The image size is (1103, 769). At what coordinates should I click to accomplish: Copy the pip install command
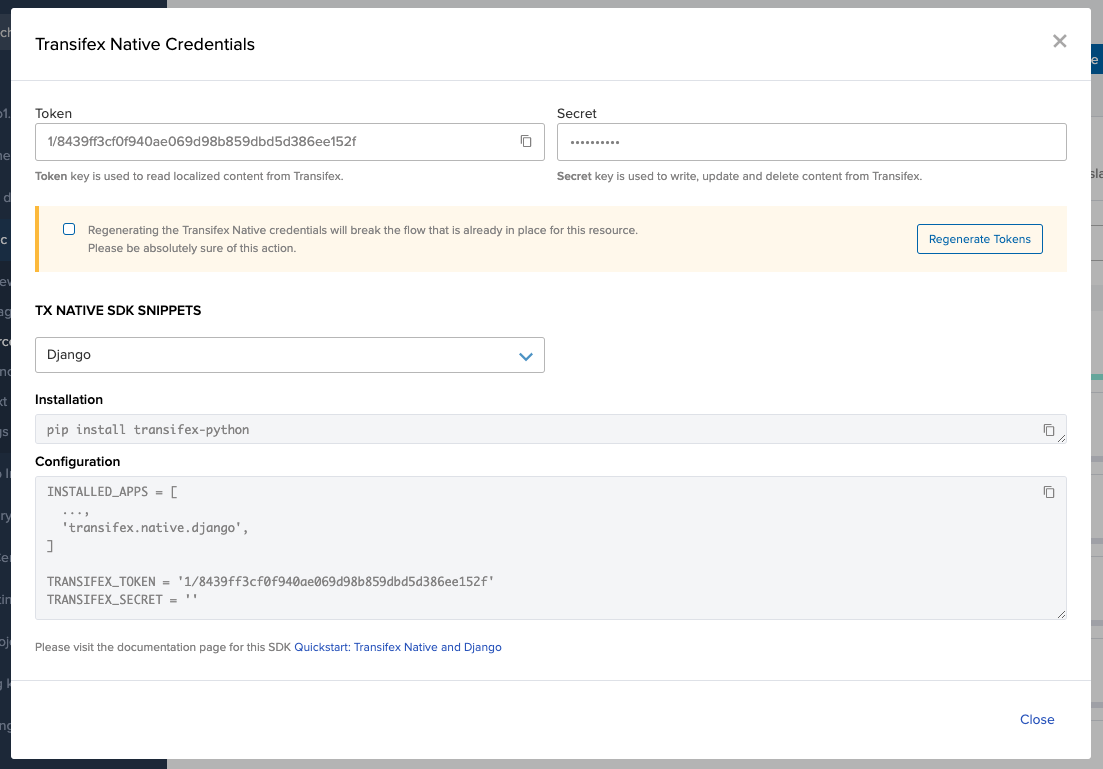click(x=1049, y=430)
